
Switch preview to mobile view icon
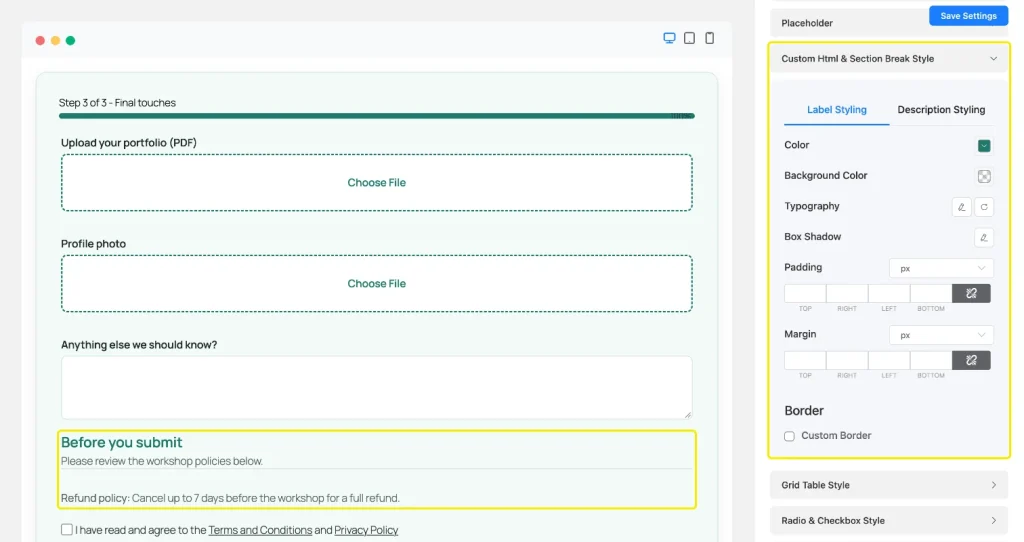point(709,38)
